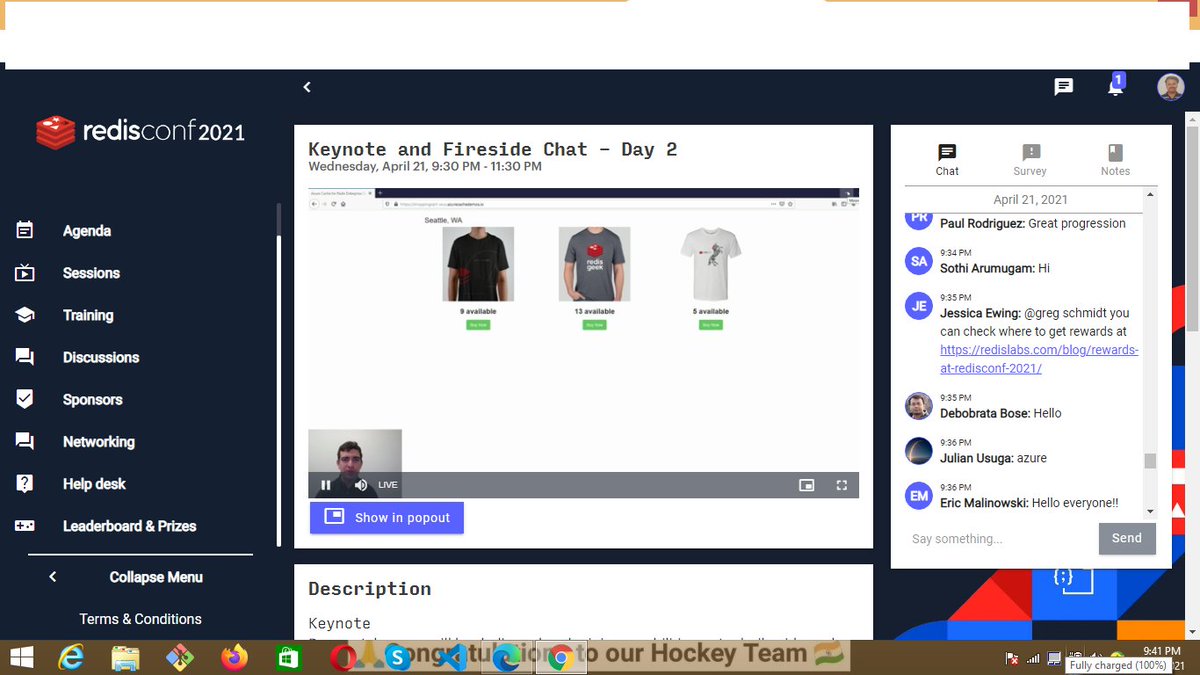Open messages icon in top bar
This screenshot has width=1200, height=675.
click(x=1064, y=87)
